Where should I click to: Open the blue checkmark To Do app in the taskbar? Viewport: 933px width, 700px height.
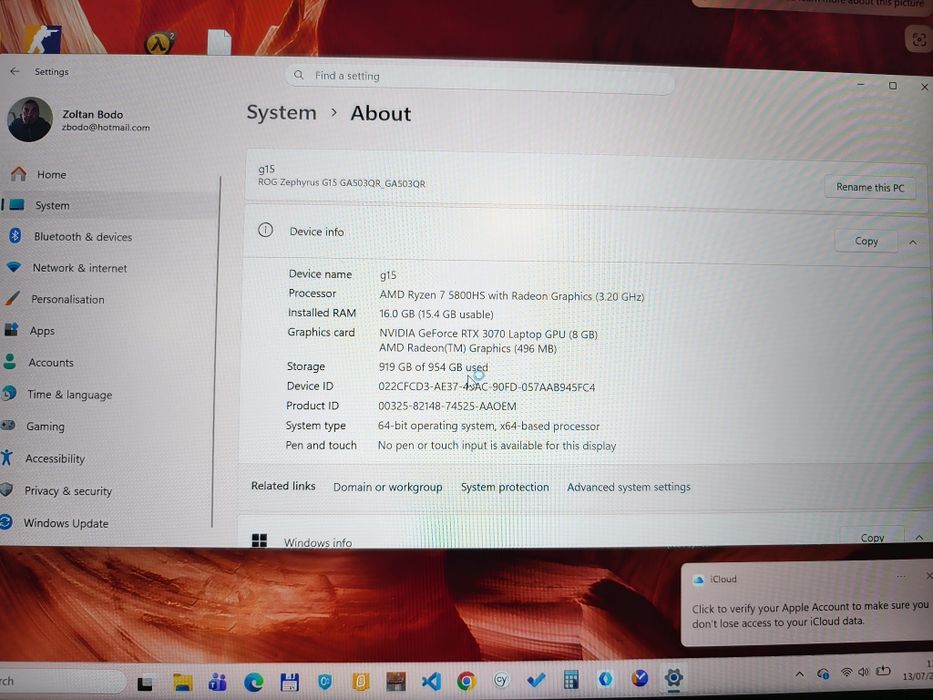536,680
